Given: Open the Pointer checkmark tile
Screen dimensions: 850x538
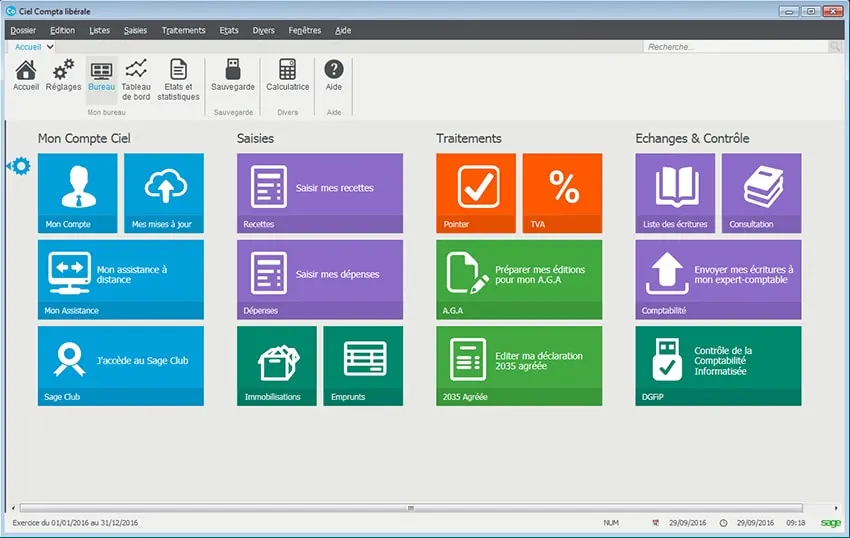Looking at the screenshot, I should [476, 193].
